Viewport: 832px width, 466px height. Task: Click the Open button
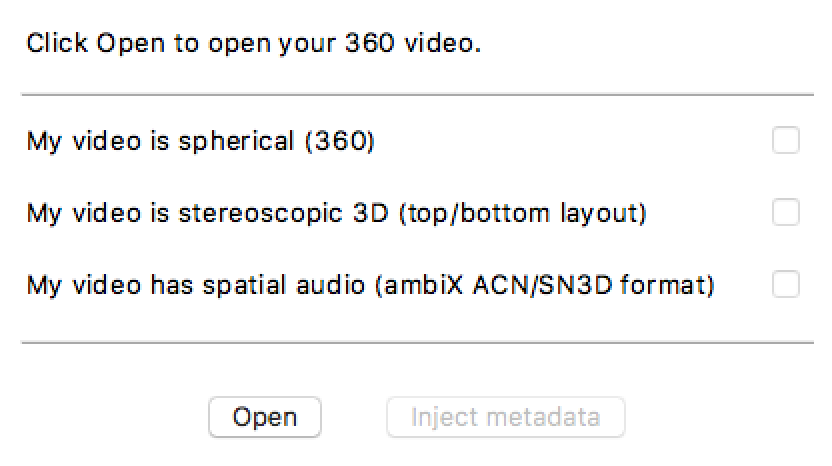click(x=265, y=417)
